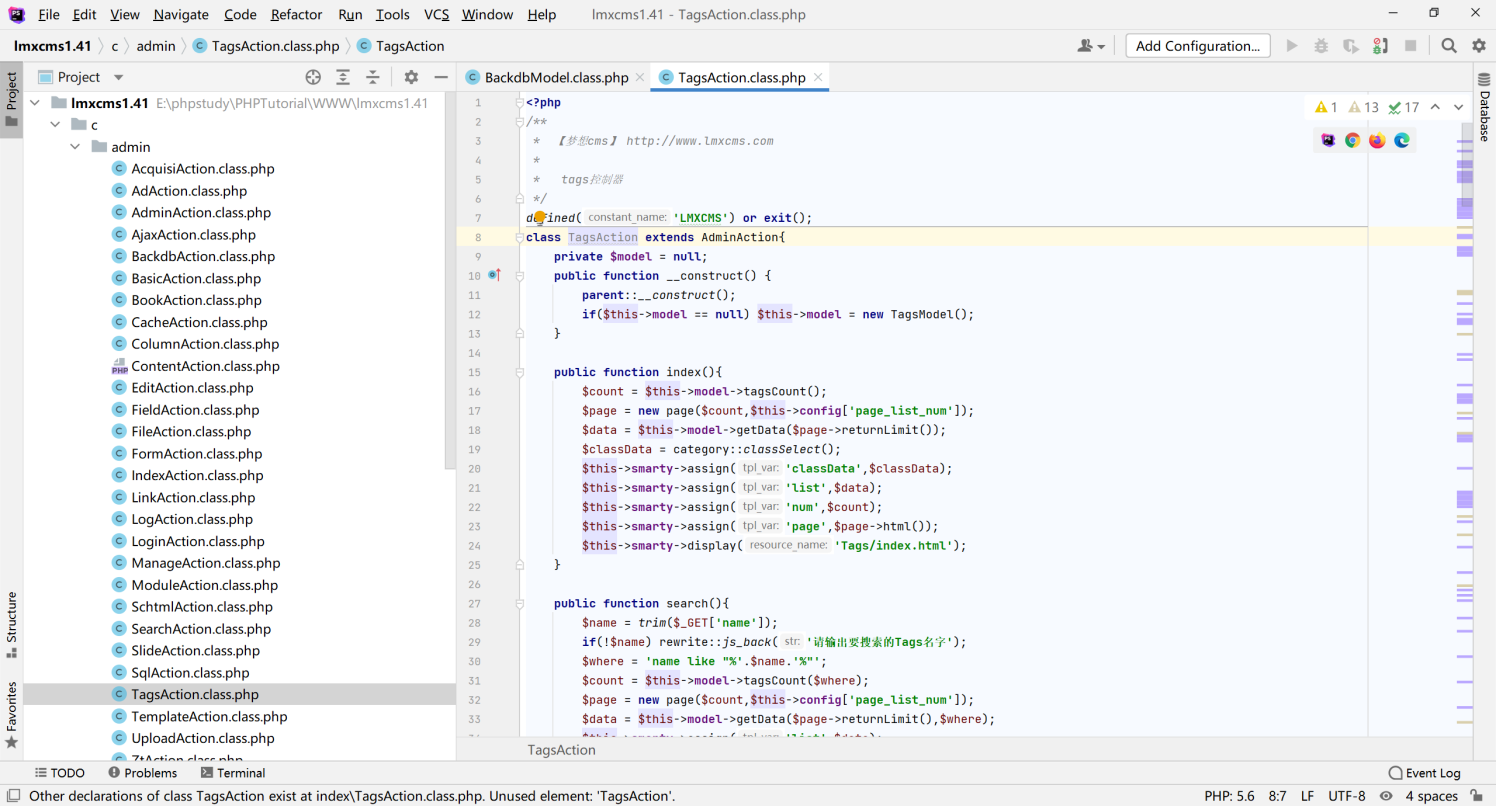Toggle read-only lock icon in status bar

coord(1479,796)
